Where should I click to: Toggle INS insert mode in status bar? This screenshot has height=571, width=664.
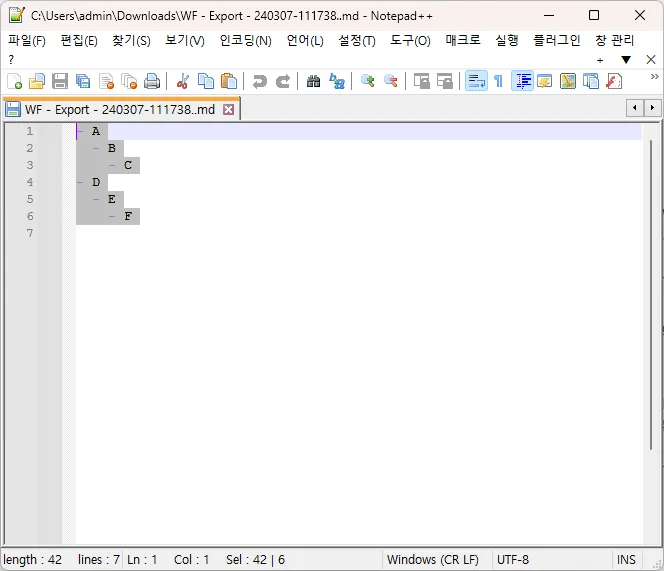coord(626,560)
